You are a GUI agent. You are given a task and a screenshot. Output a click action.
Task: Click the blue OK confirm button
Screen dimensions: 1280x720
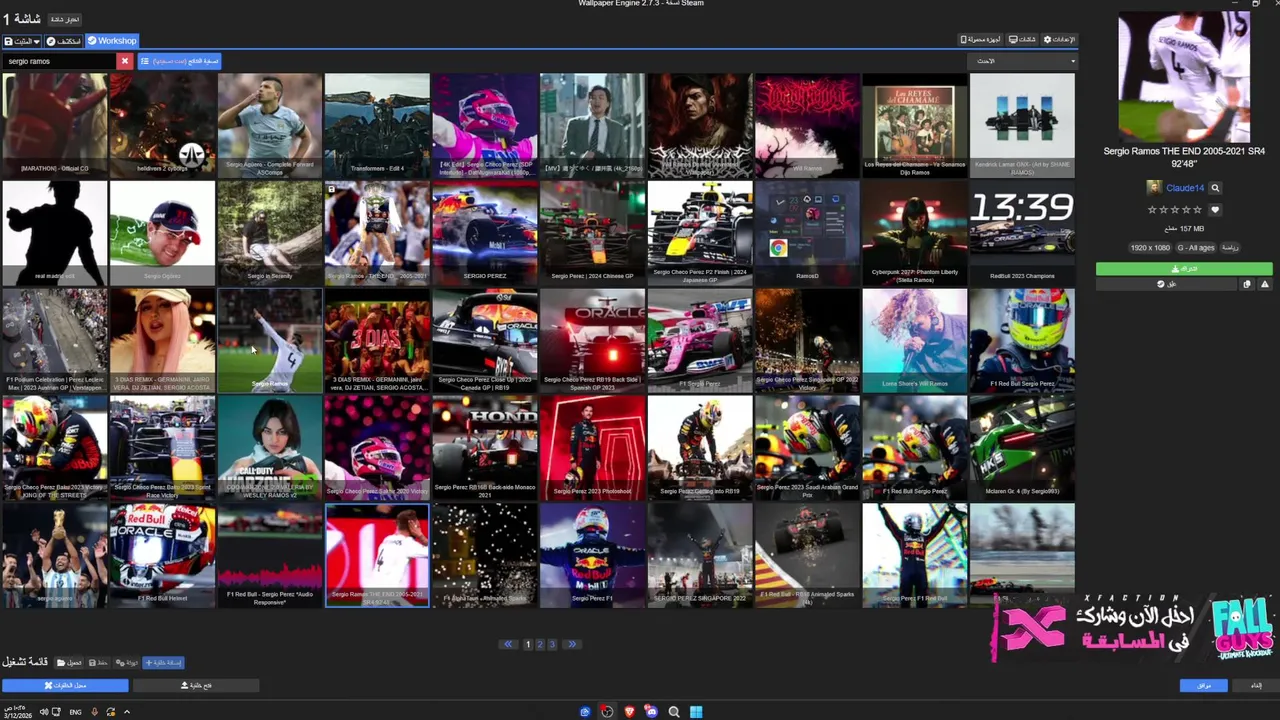(x=1203, y=685)
